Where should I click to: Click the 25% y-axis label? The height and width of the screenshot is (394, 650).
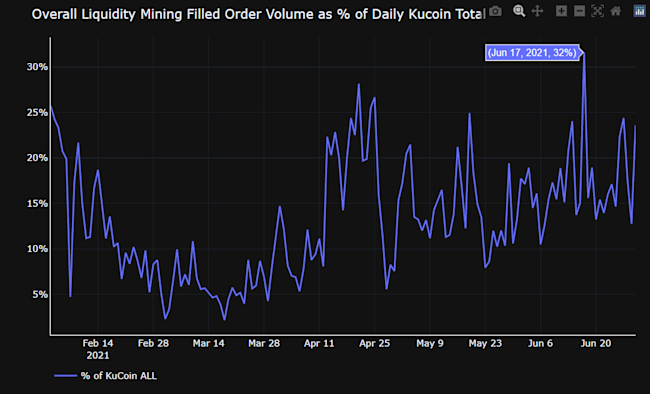37,112
